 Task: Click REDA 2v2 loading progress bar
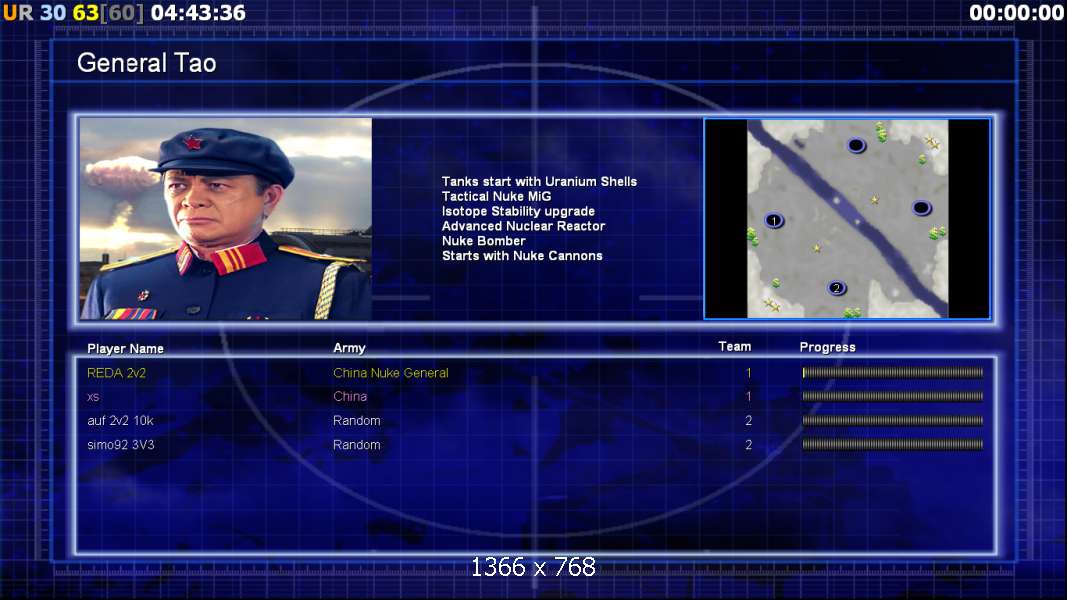pos(893,373)
